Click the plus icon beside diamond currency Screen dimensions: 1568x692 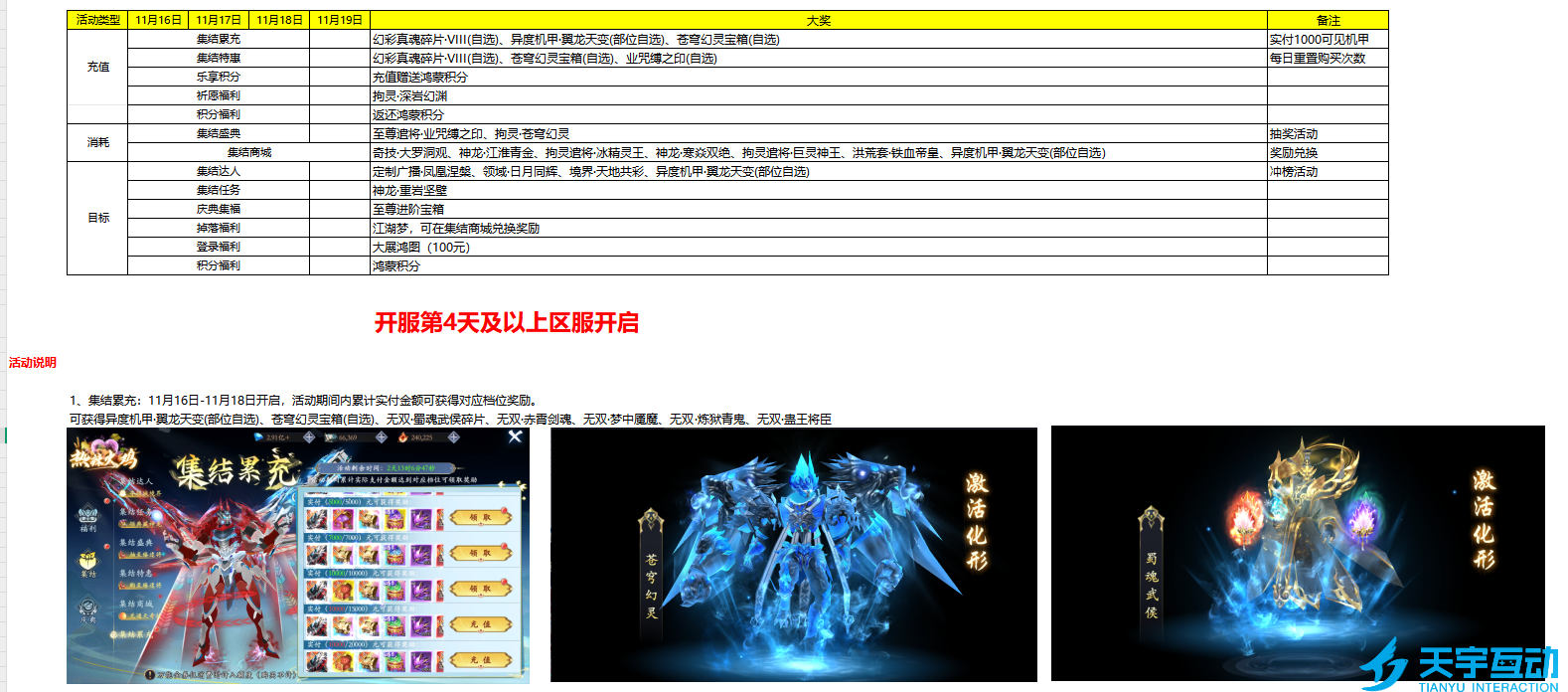[309, 437]
